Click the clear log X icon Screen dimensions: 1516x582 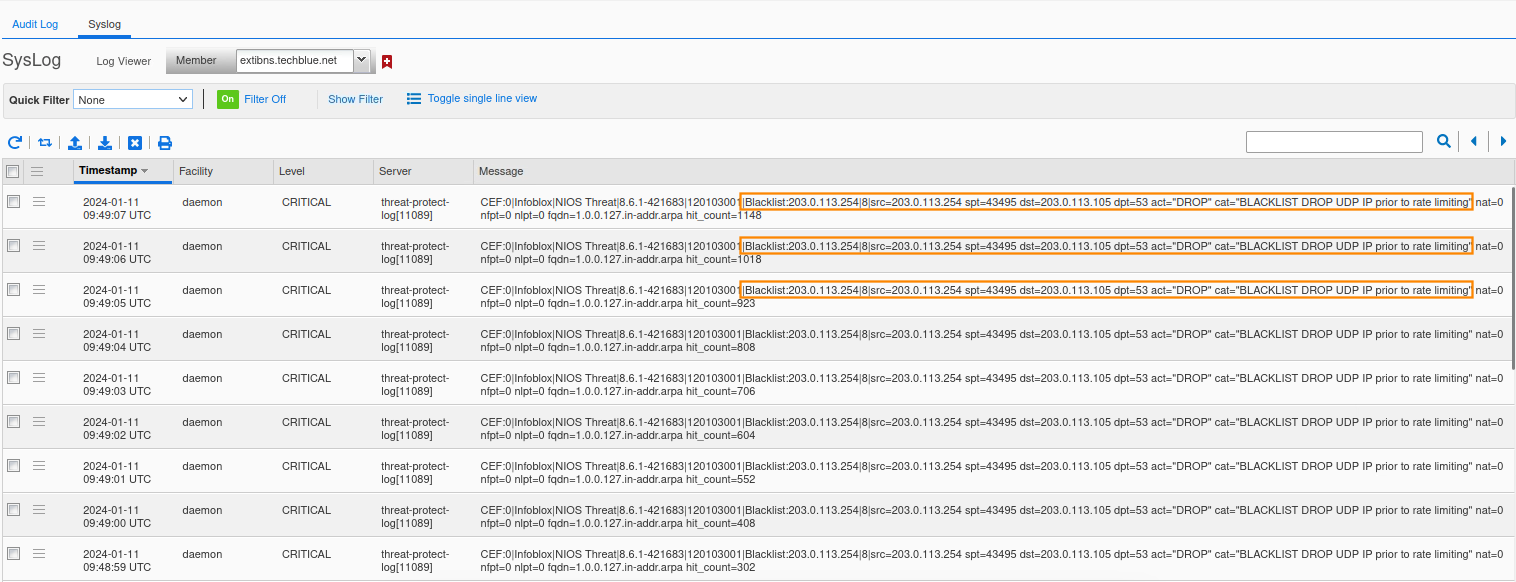[135, 143]
